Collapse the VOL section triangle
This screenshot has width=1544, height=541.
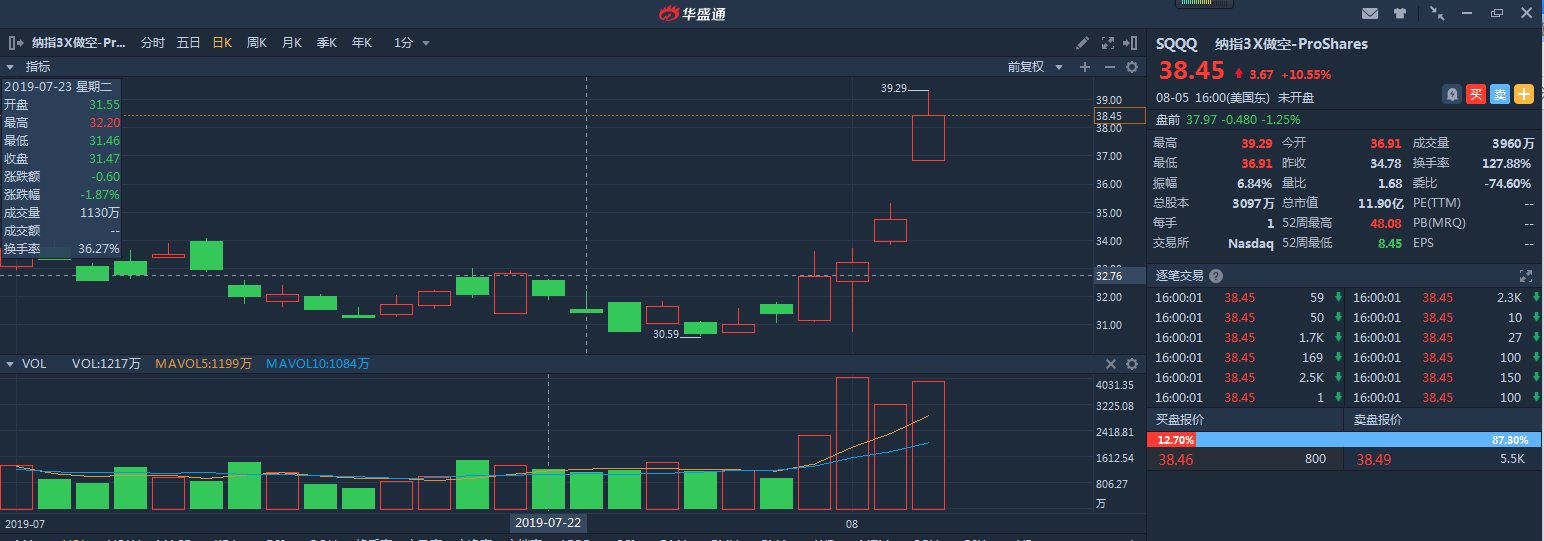coord(10,364)
